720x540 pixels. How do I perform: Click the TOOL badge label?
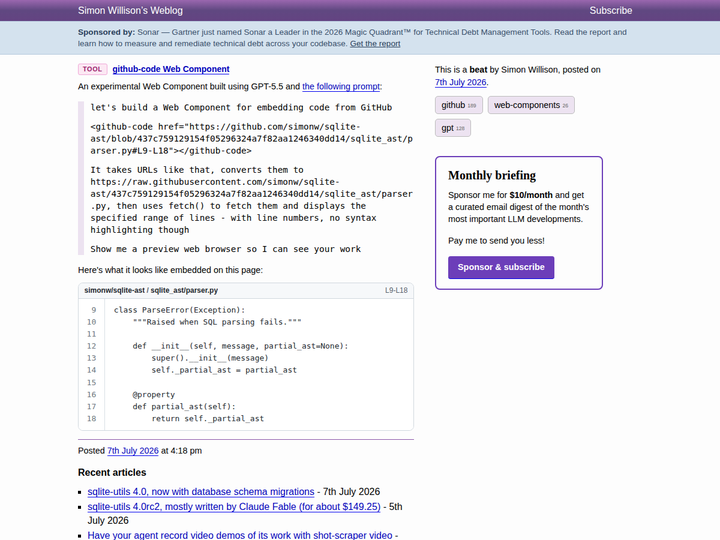coord(92,69)
